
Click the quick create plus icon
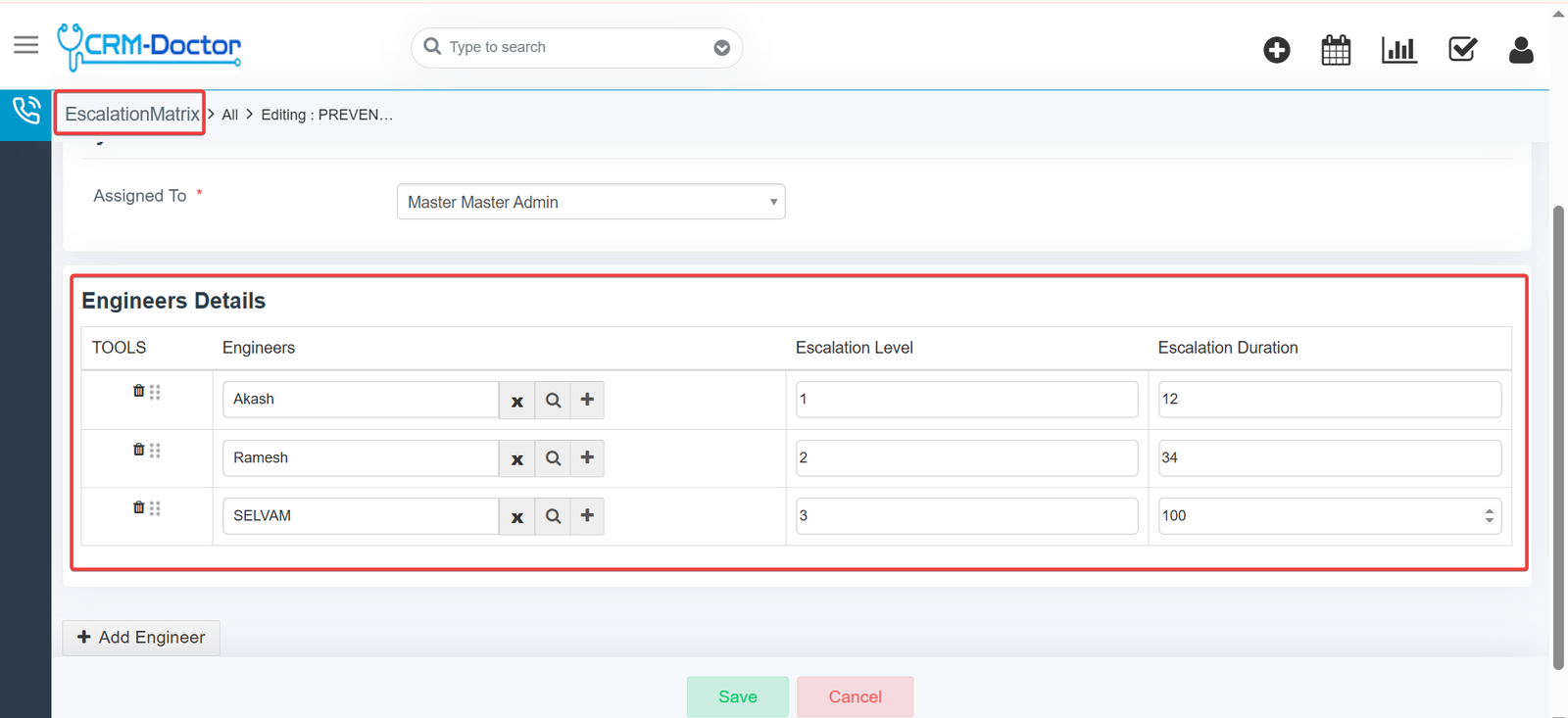pyautogui.click(x=1276, y=50)
